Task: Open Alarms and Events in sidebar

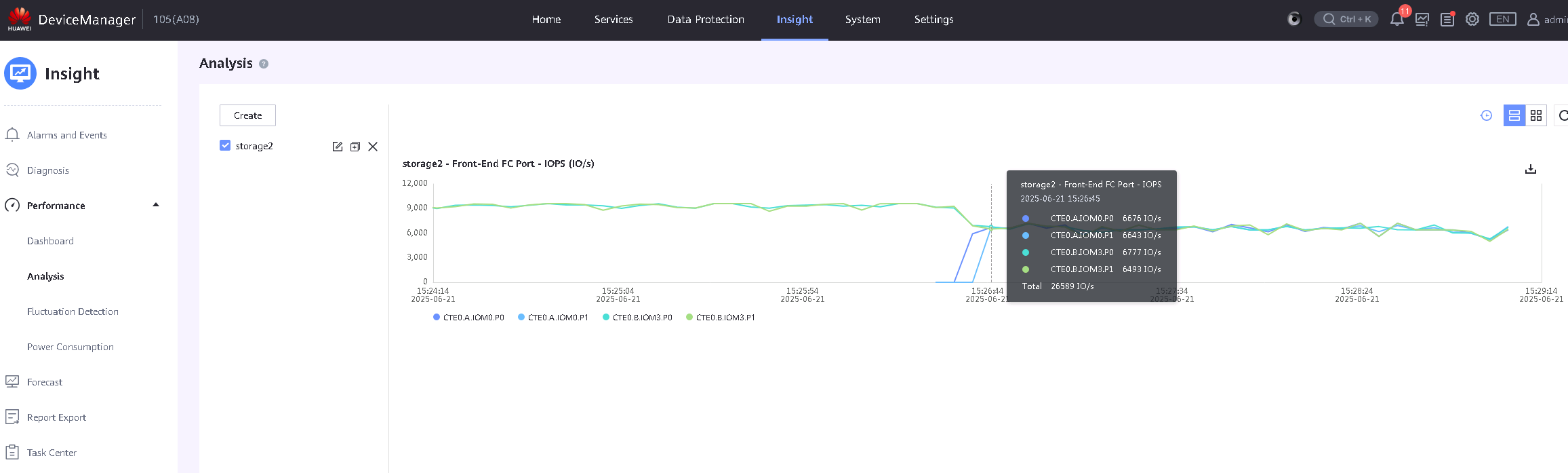Action: [x=67, y=135]
